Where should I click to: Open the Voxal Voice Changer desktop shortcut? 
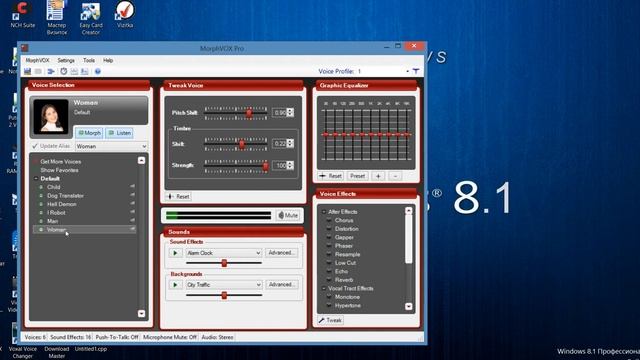(x=23, y=353)
